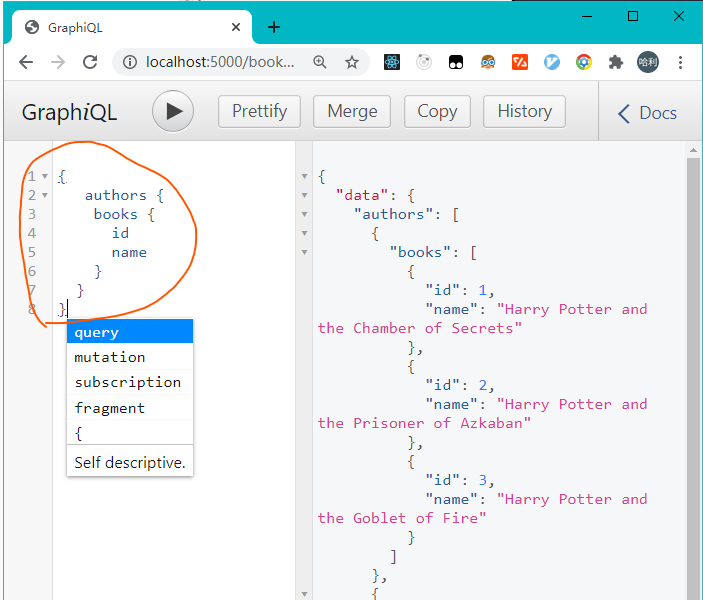The width and height of the screenshot is (703, 600).
Task: Click 'authors' field in query editor
Action: (x=116, y=196)
